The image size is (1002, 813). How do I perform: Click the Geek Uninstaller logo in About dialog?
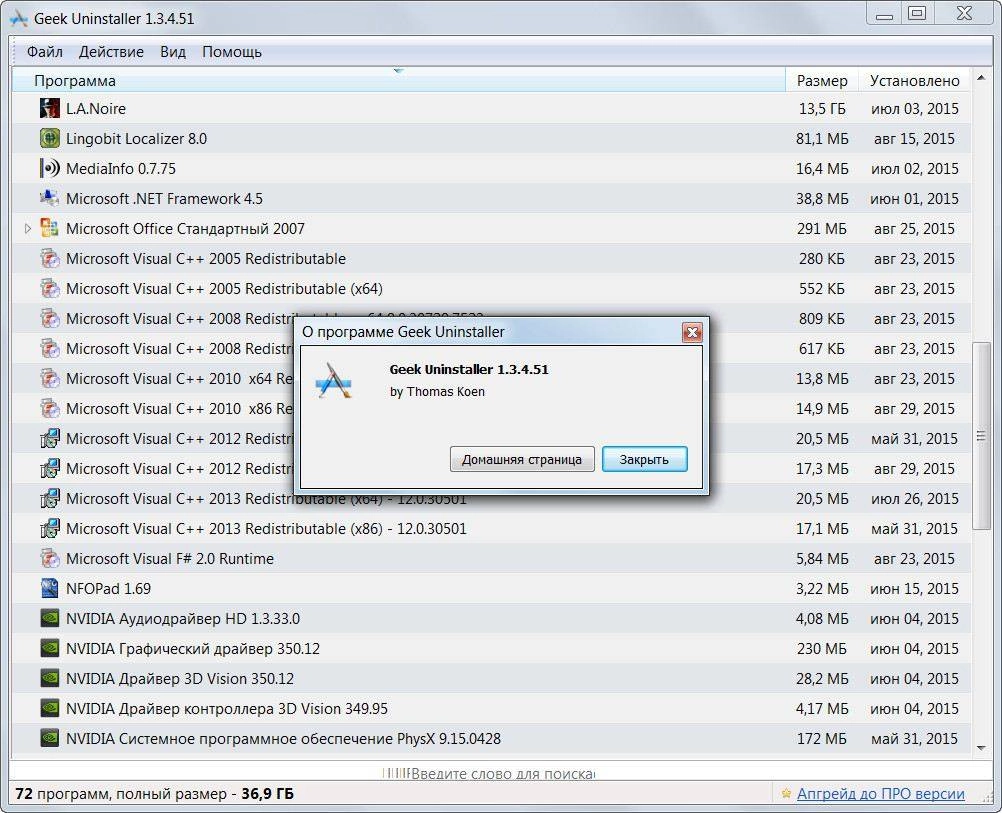click(334, 381)
